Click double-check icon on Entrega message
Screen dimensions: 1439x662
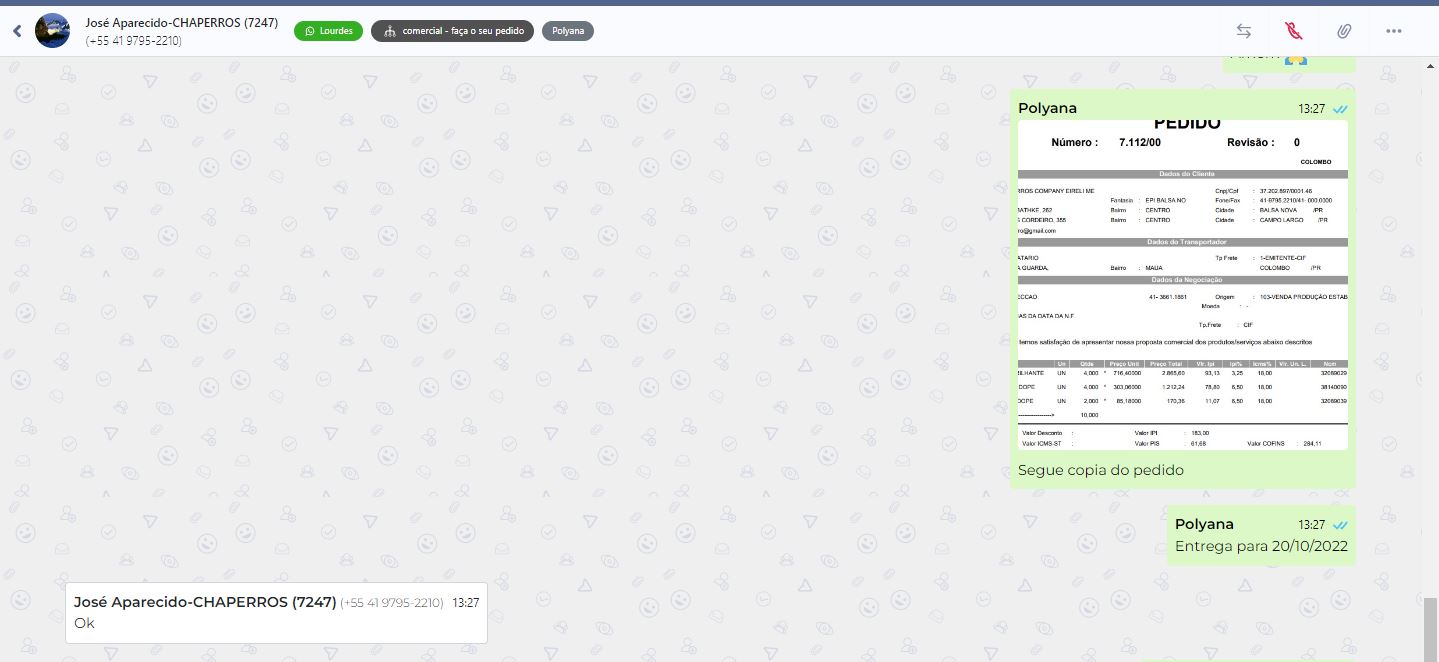1340,525
